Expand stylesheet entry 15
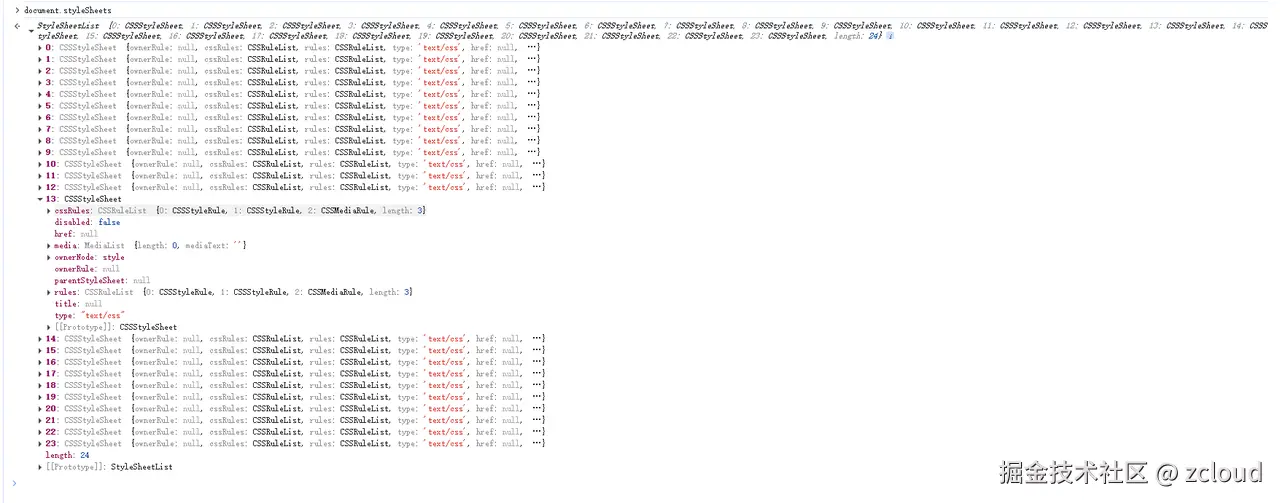Image resolution: width=1280 pixels, height=503 pixels. click(41, 350)
